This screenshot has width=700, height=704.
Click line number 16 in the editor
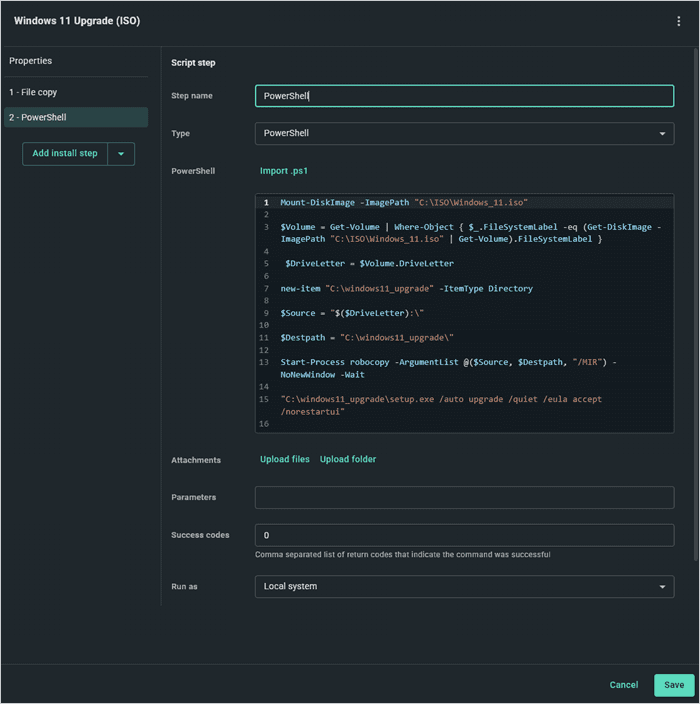(264, 423)
